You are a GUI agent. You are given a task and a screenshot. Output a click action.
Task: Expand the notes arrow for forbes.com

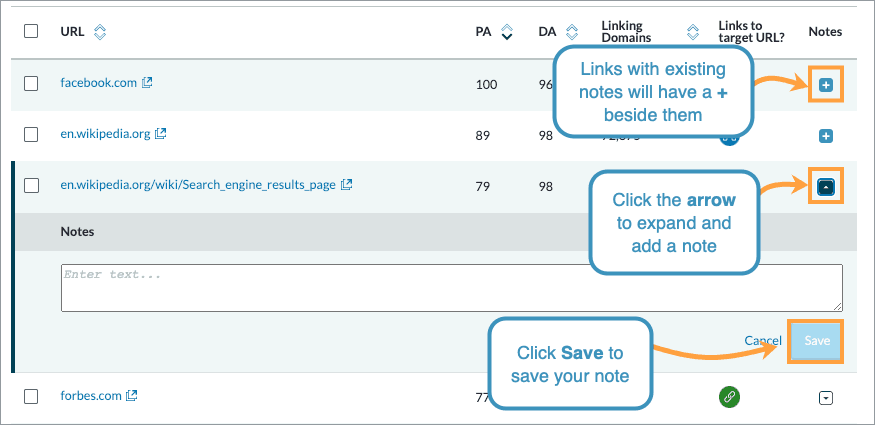[x=825, y=397]
